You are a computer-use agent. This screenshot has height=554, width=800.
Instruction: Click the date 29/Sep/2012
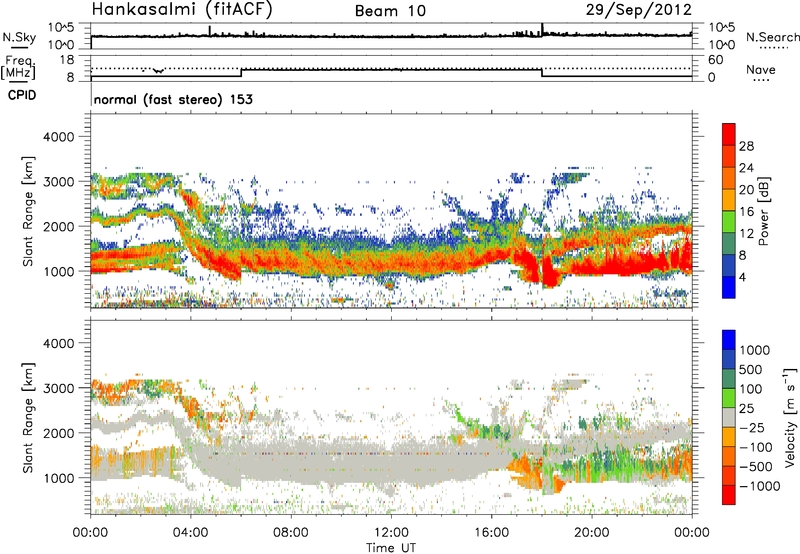[x=639, y=10]
